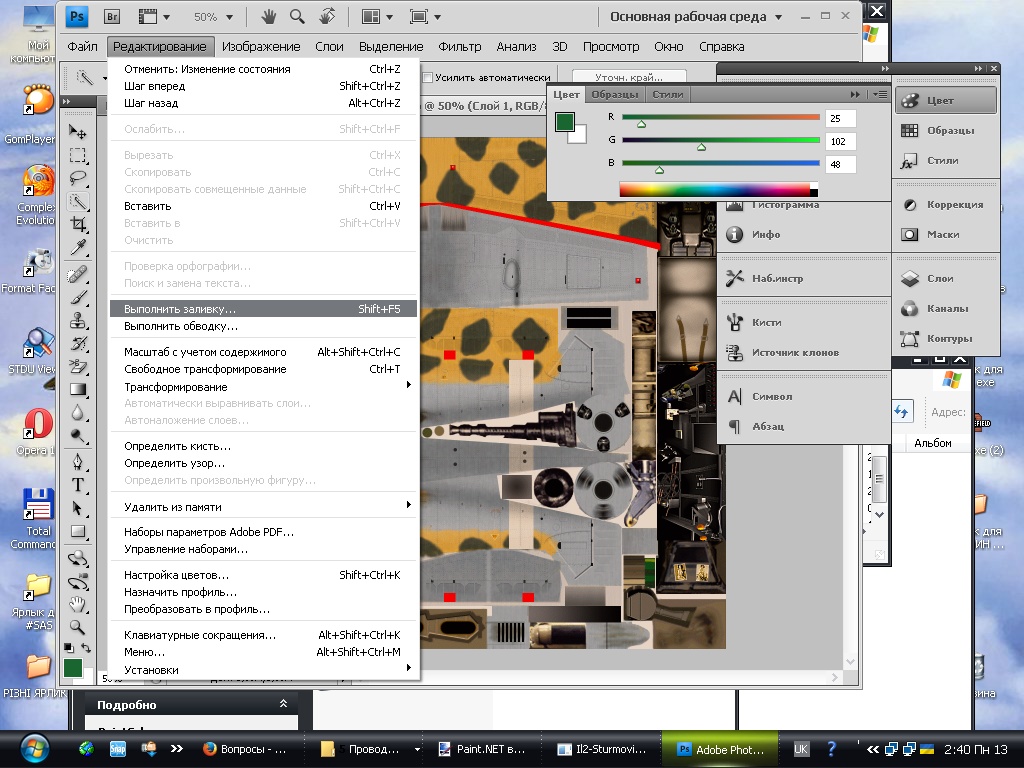Viewport: 1024px width, 768px height.
Task: Select the Type tool
Action: 78,484
